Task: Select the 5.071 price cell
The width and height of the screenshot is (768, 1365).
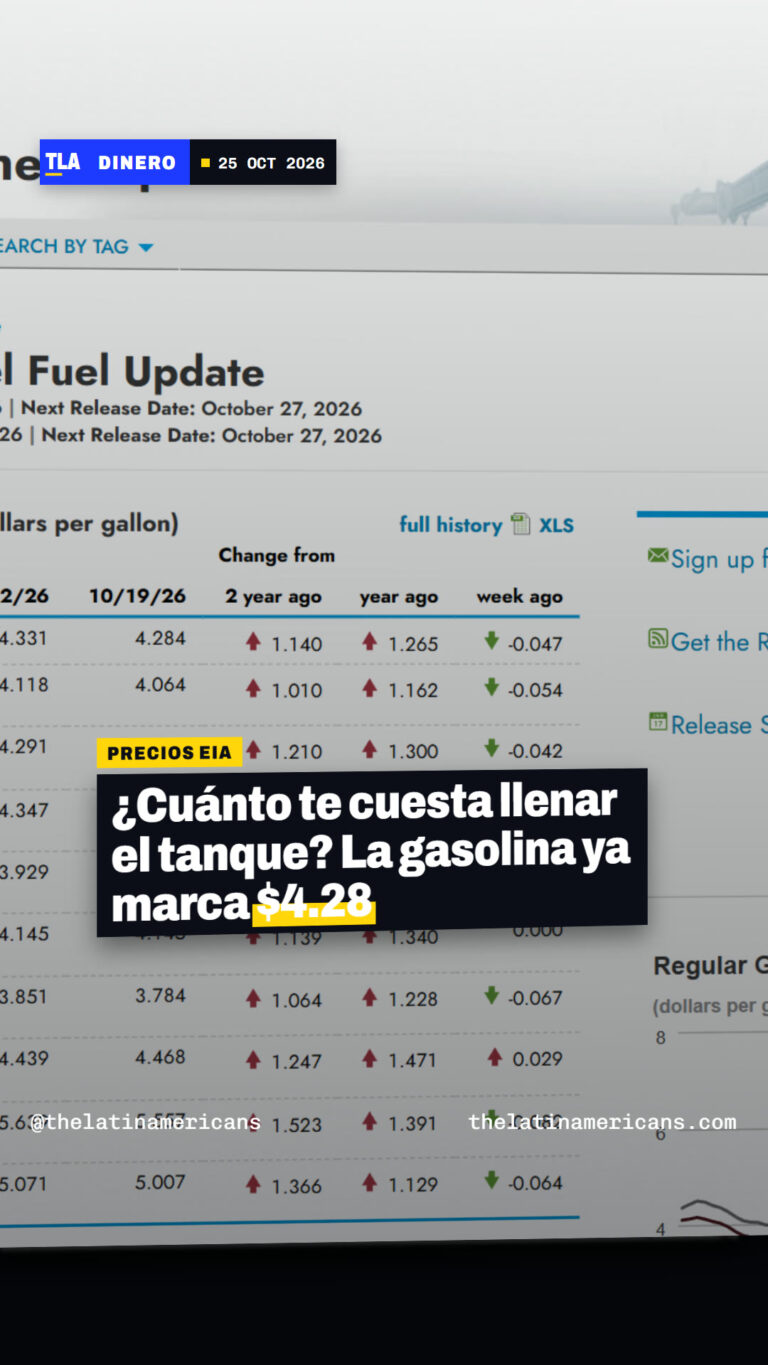Action: coord(24,1183)
